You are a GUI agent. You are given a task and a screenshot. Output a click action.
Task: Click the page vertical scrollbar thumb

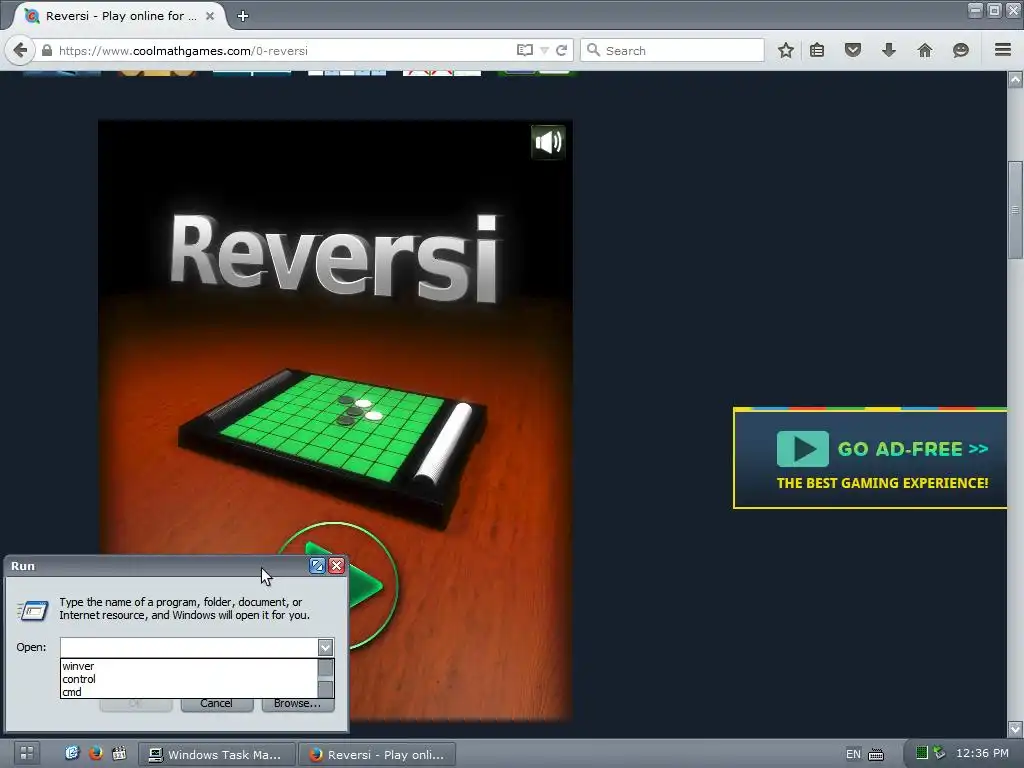[1015, 210]
